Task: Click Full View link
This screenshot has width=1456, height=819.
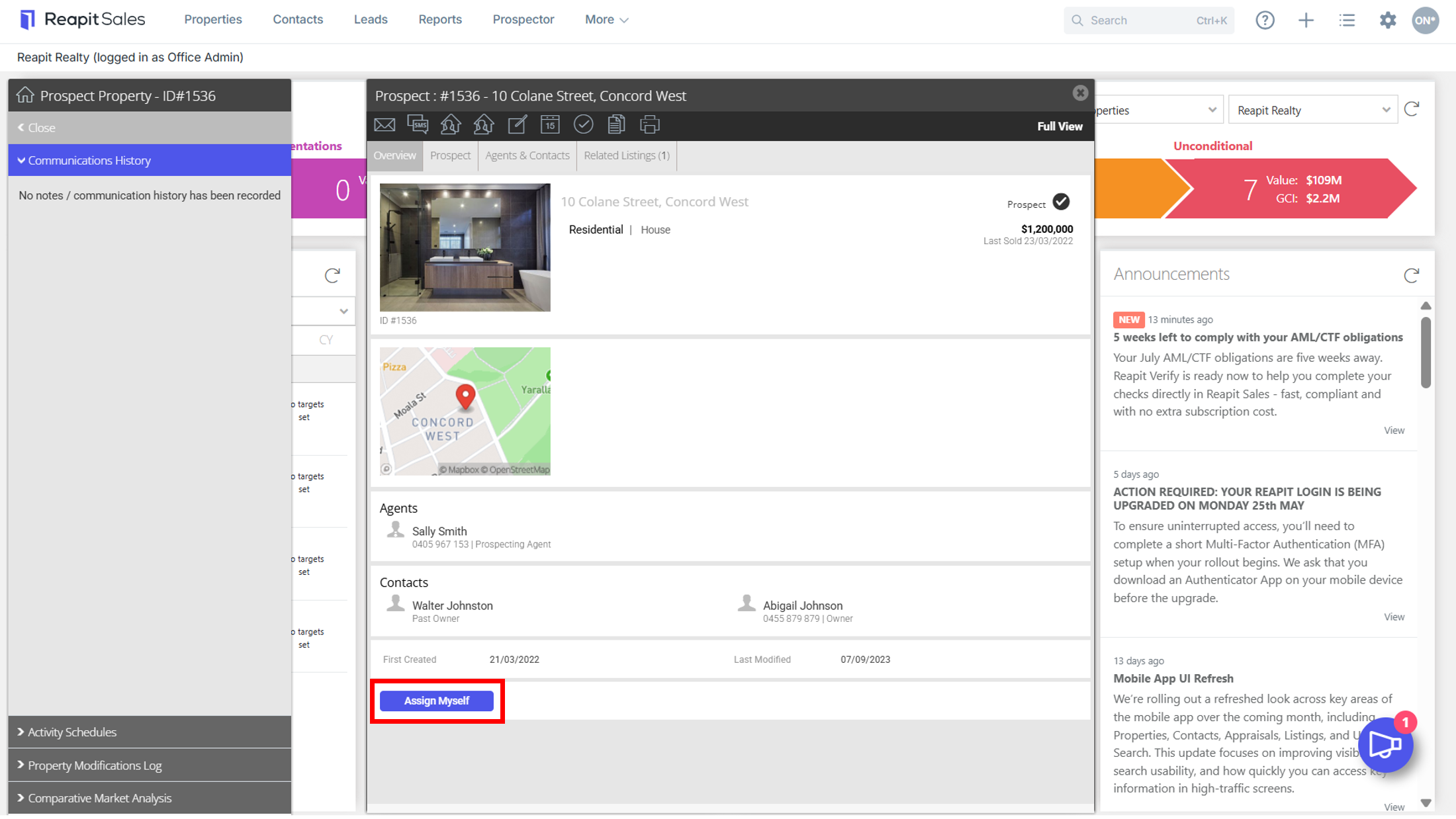Action: click(1060, 126)
